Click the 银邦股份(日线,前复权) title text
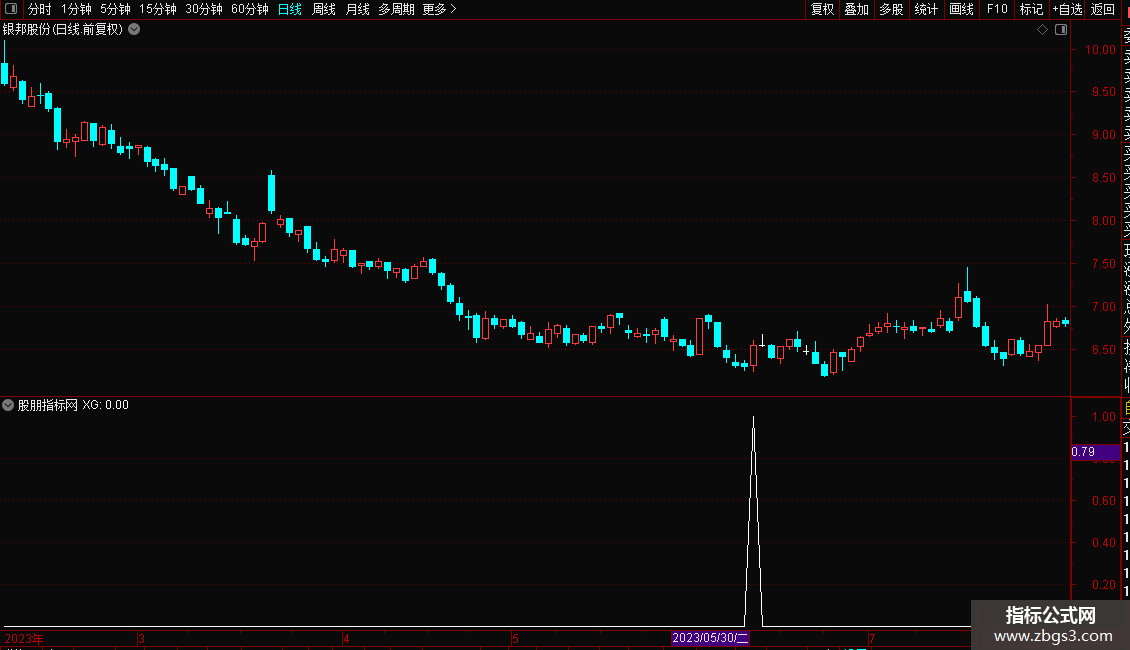The height and width of the screenshot is (650, 1130). pos(63,30)
